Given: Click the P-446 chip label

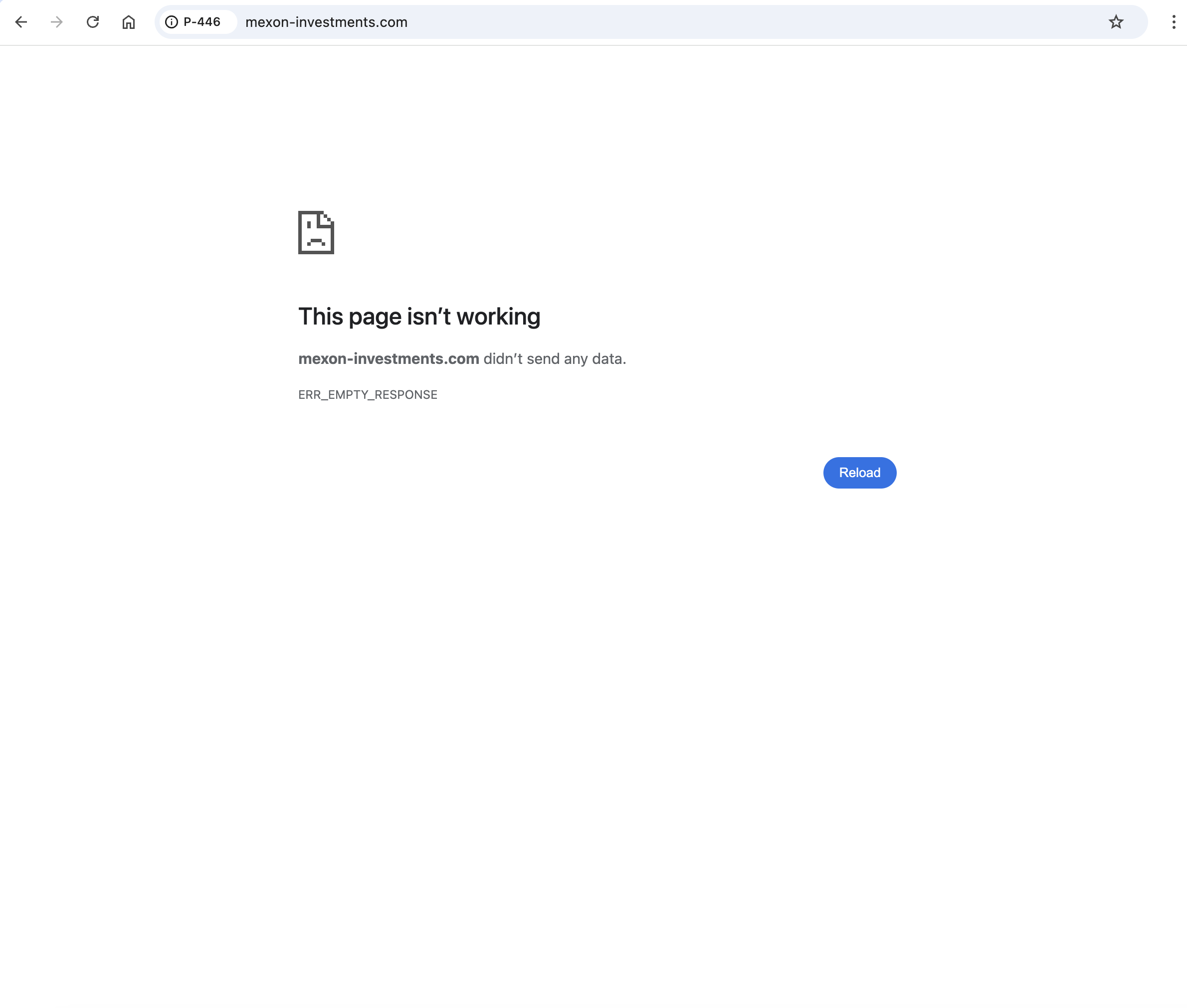Looking at the screenshot, I should (x=202, y=22).
